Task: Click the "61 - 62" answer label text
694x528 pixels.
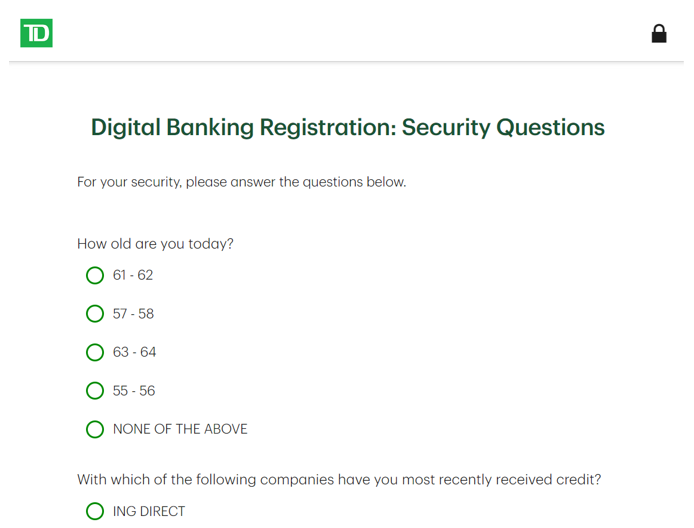Action: (x=133, y=275)
